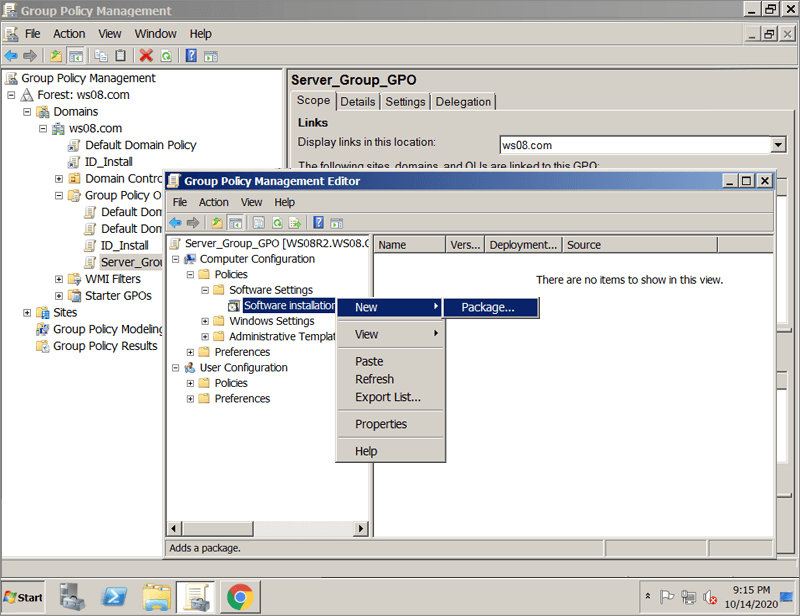Select Default Domain Policy in the tree
The image size is (800, 616).
(148, 145)
